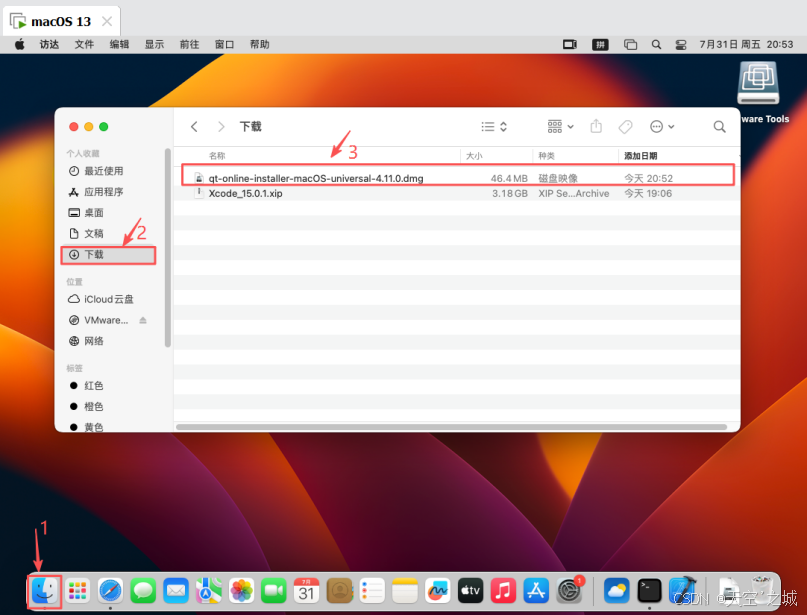807x615 pixels.
Task: Open FaceTime in the Dock
Action: (274, 591)
